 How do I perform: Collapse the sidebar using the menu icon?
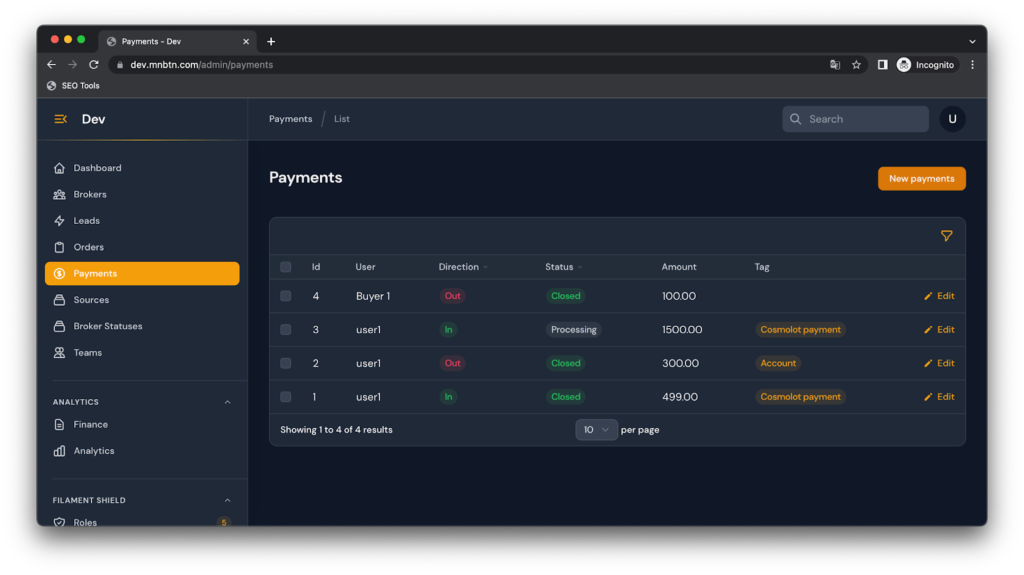pos(60,119)
